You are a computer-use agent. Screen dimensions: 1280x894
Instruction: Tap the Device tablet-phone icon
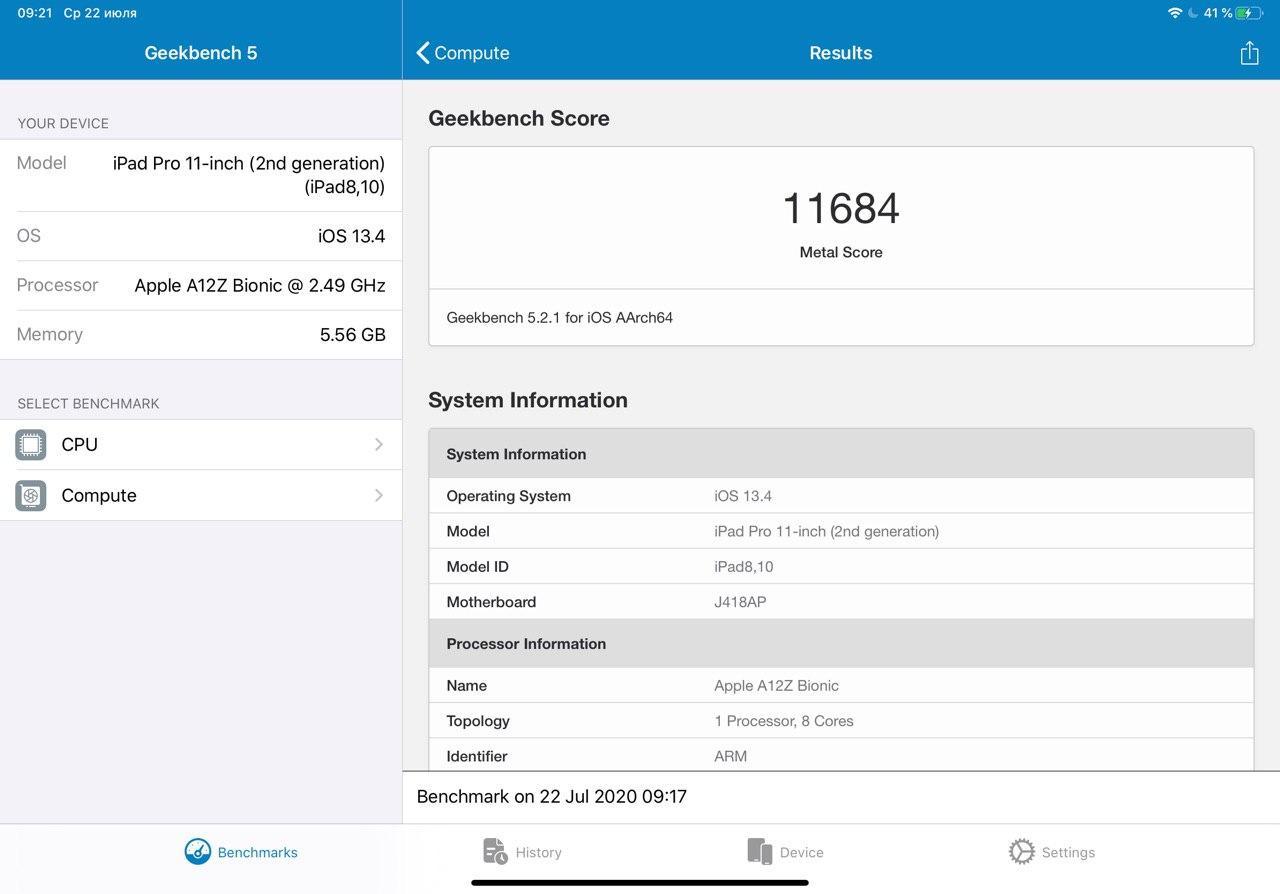pyautogui.click(x=760, y=852)
